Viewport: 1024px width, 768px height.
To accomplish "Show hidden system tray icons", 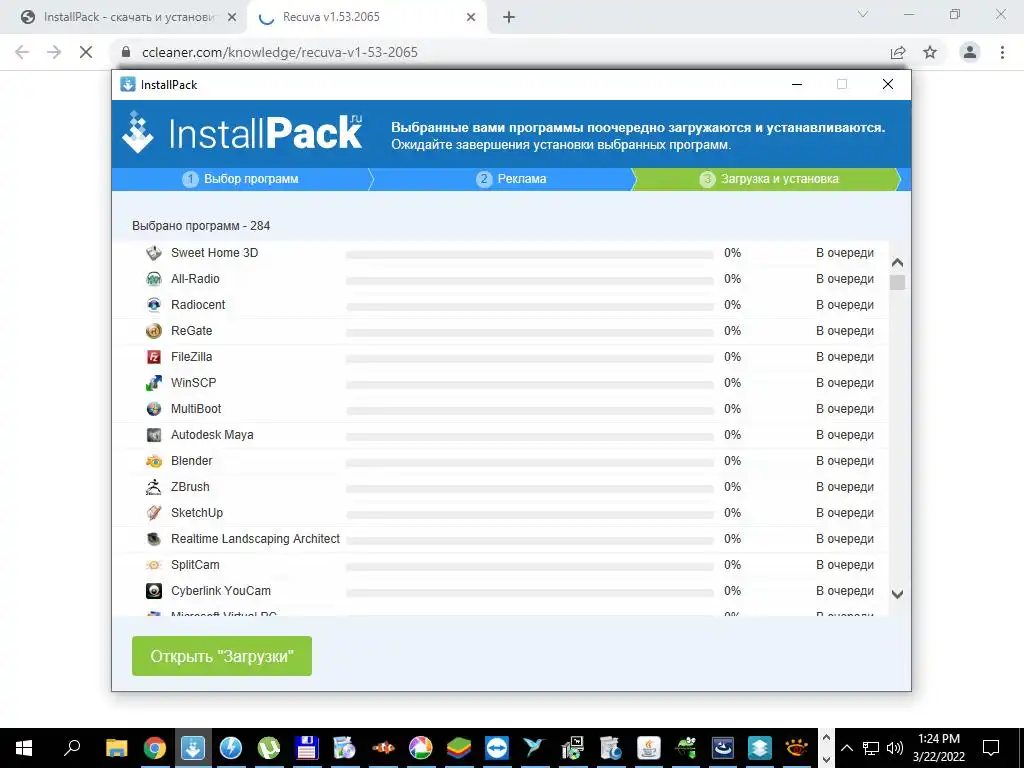I will click(846, 748).
